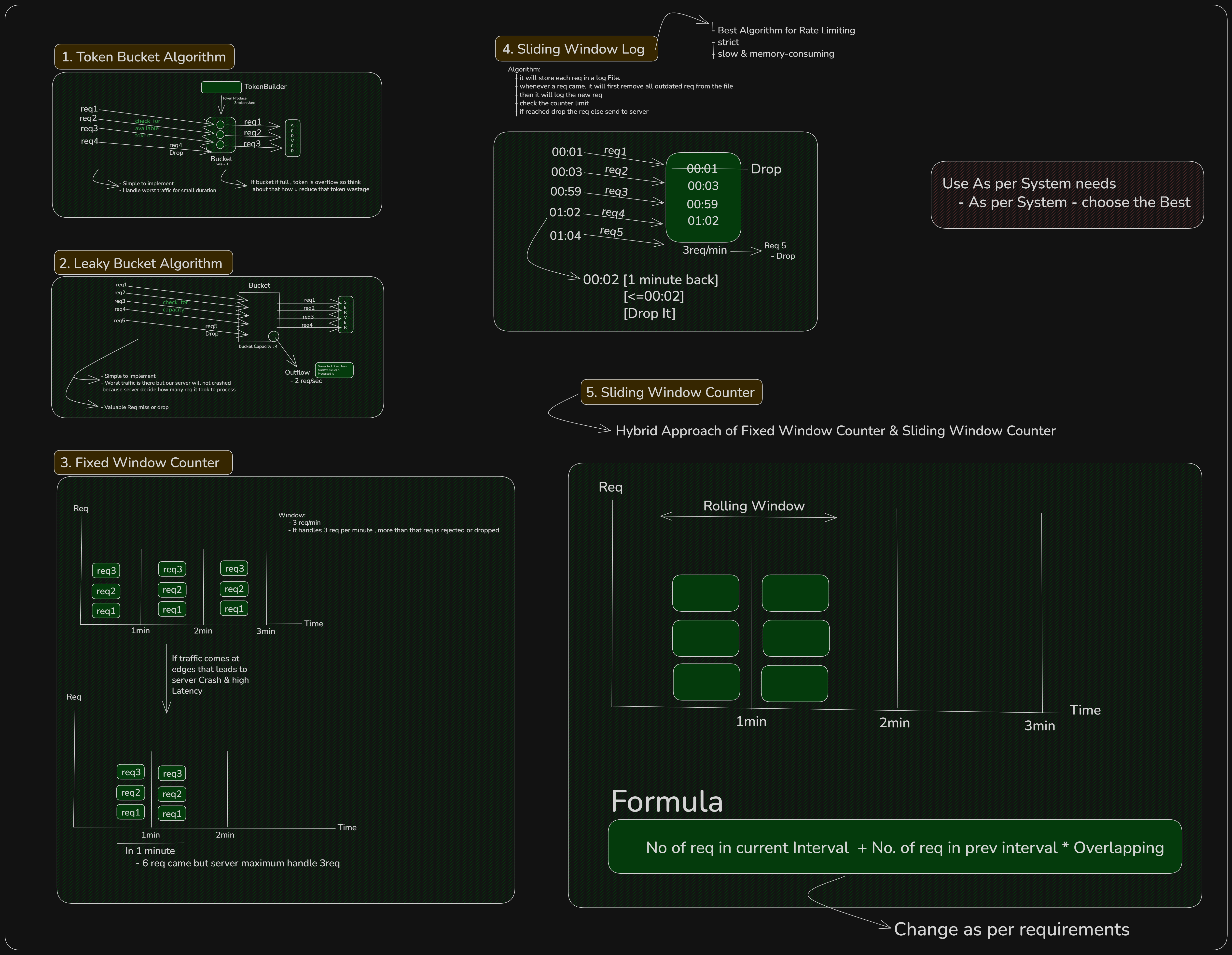This screenshot has width=1232, height=955.
Task: Click the green TokenBuilder rectangle
Action: (x=221, y=87)
